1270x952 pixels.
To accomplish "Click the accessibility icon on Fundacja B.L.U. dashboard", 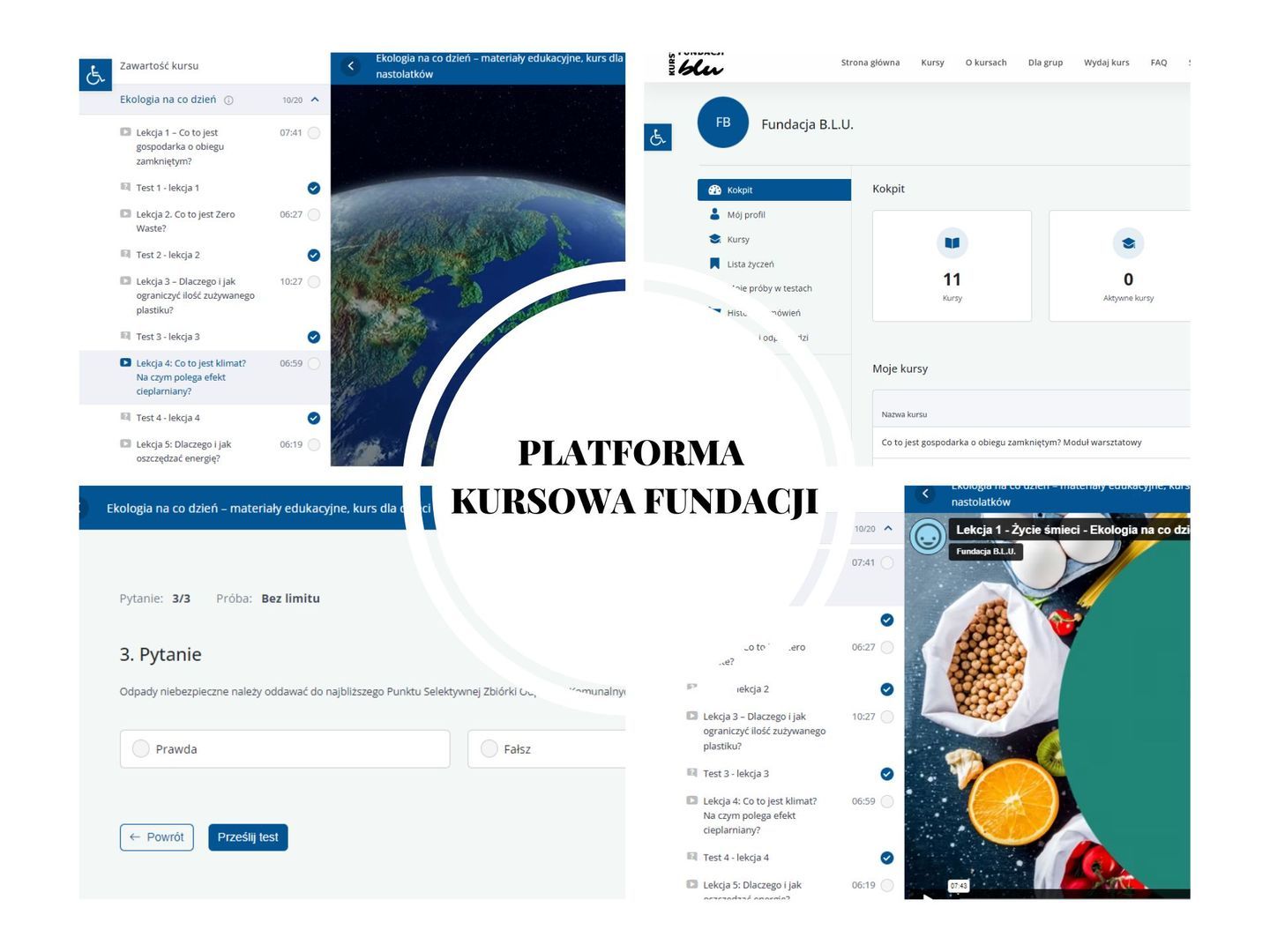I will pos(658,138).
